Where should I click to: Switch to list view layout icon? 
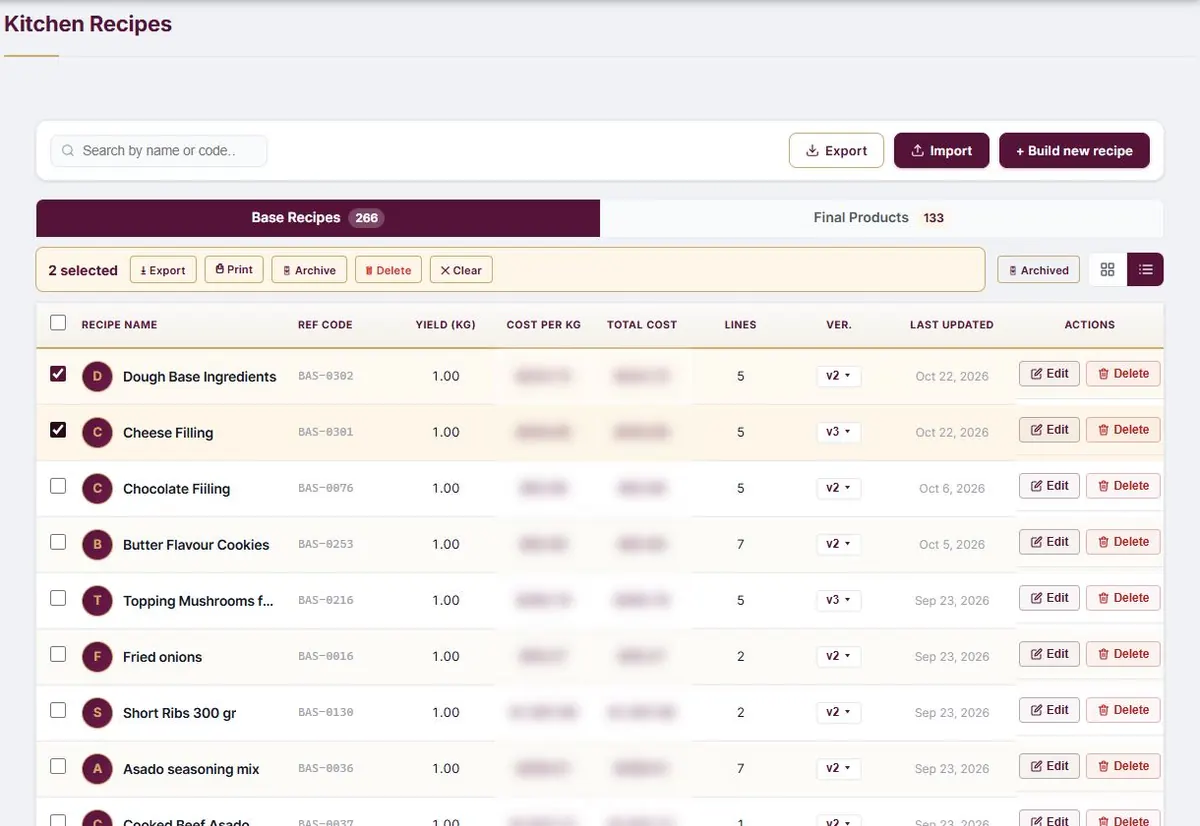(1145, 270)
